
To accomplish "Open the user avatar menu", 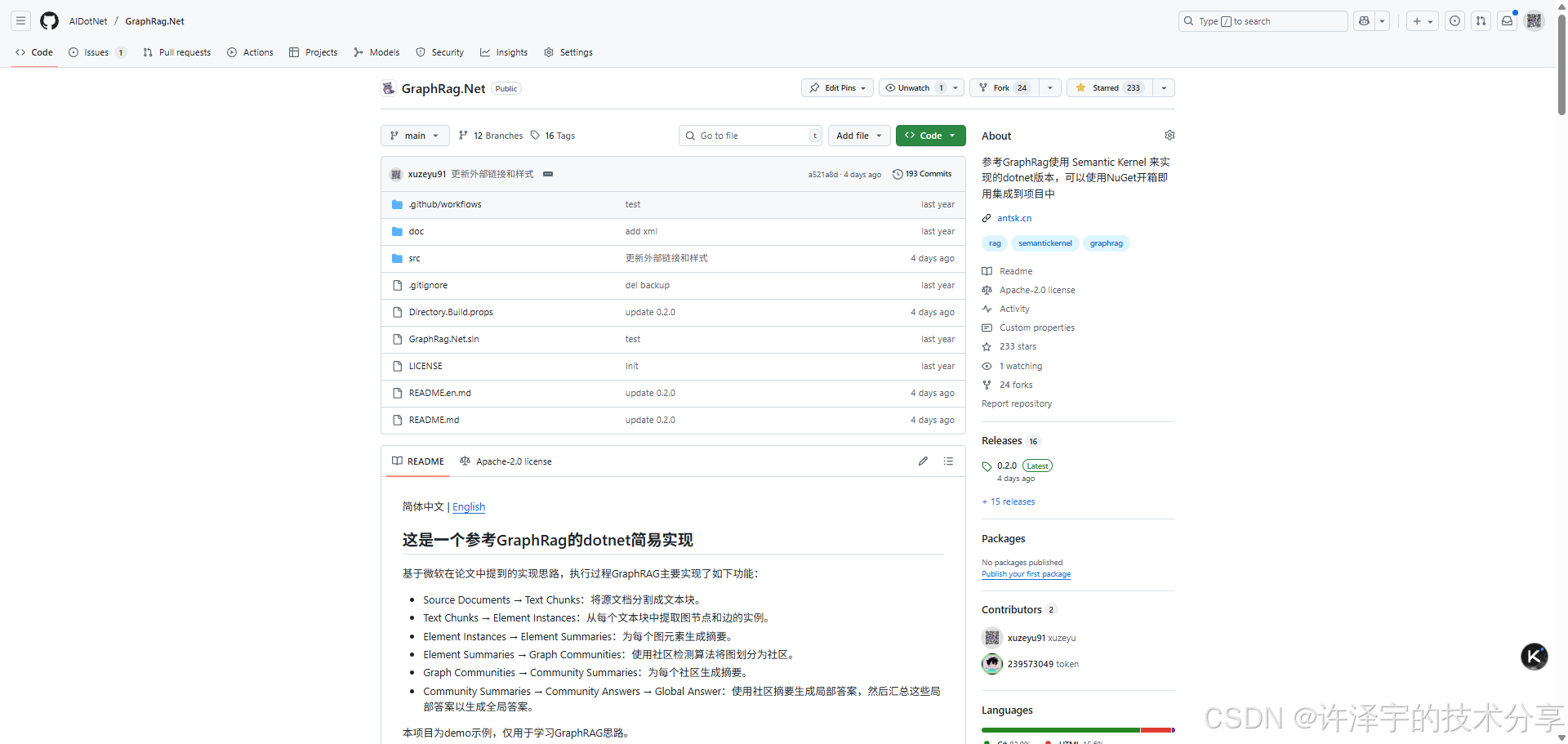I will [1535, 21].
